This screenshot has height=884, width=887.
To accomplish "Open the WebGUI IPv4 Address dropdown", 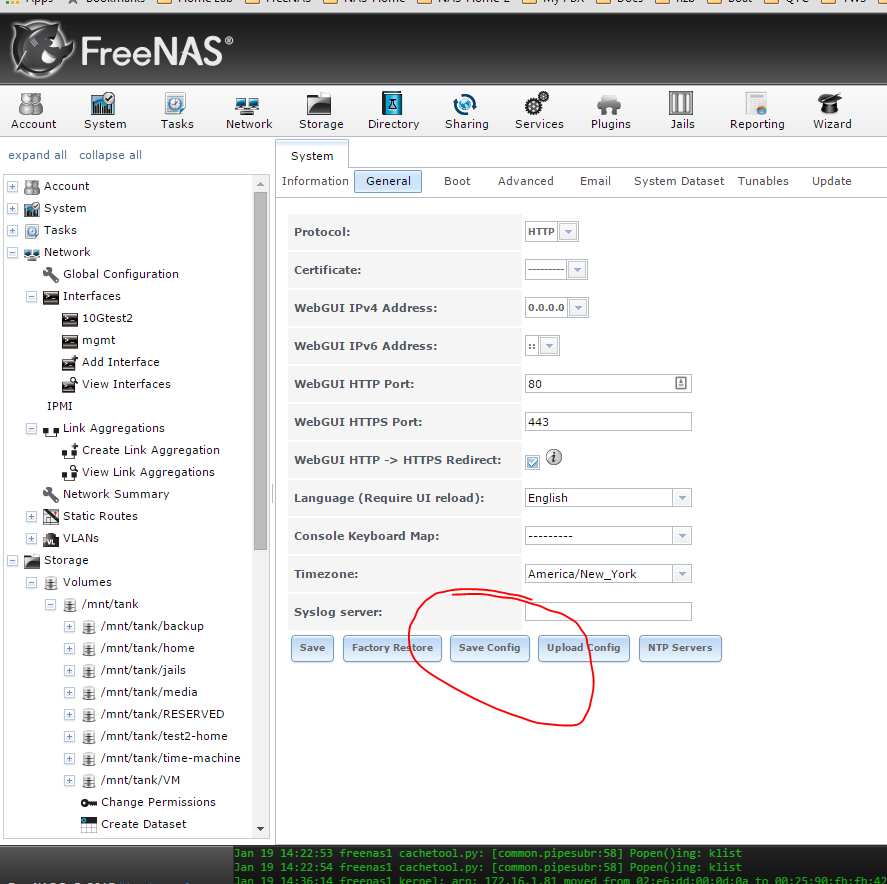I will 578,308.
